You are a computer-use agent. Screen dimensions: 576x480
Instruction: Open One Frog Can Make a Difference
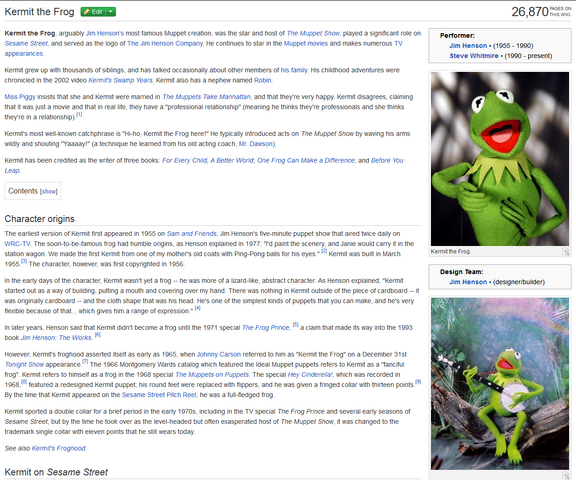[x=306, y=160]
